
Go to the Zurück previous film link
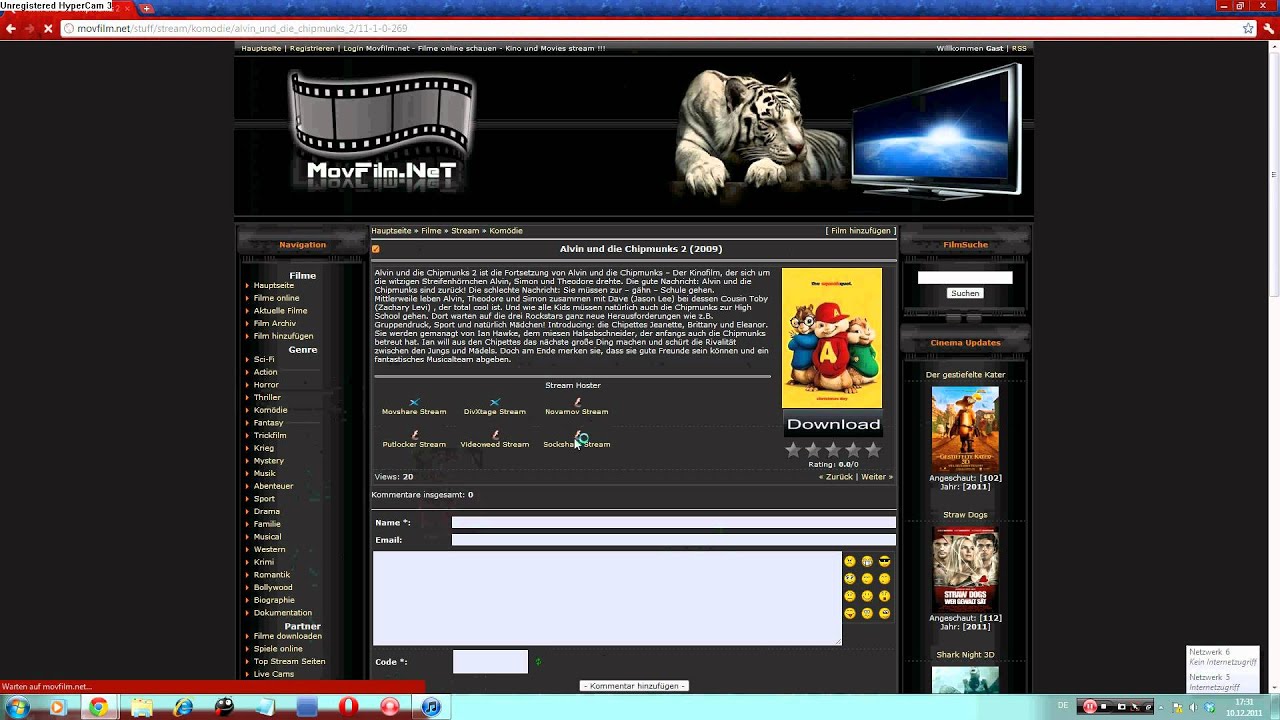click(836, 477)
